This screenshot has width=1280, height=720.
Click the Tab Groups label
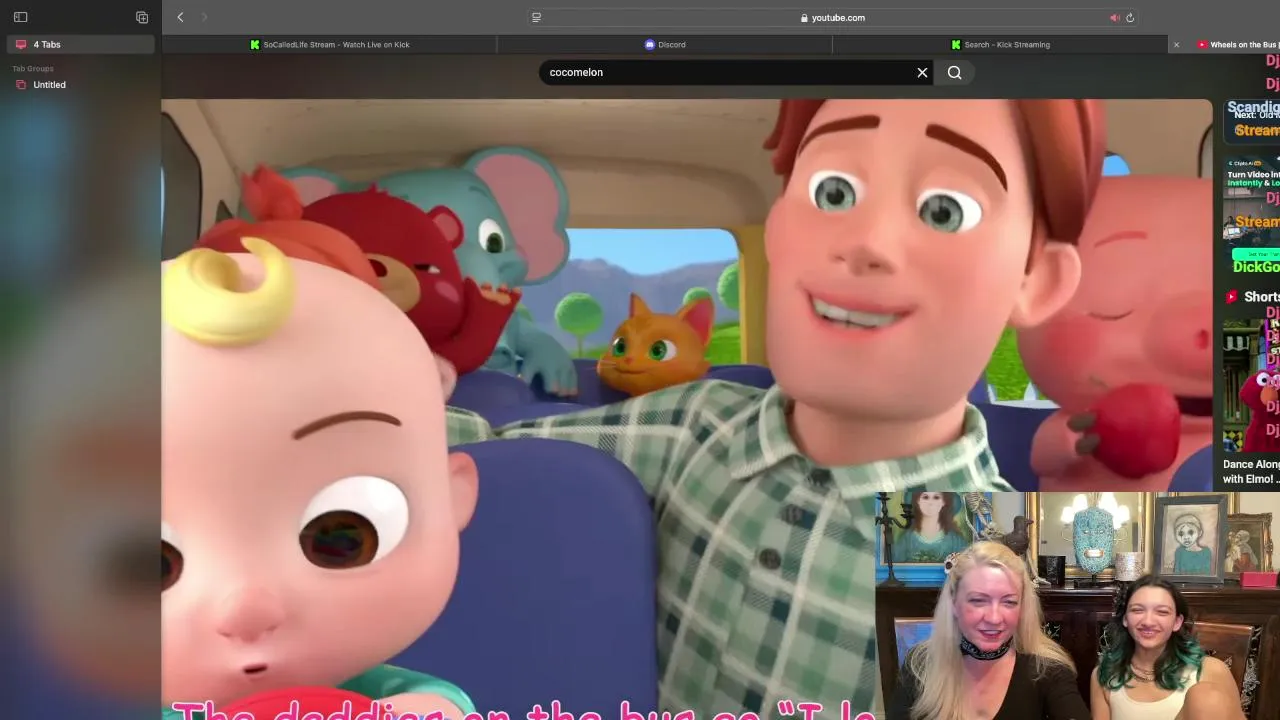tap(33, 68)
